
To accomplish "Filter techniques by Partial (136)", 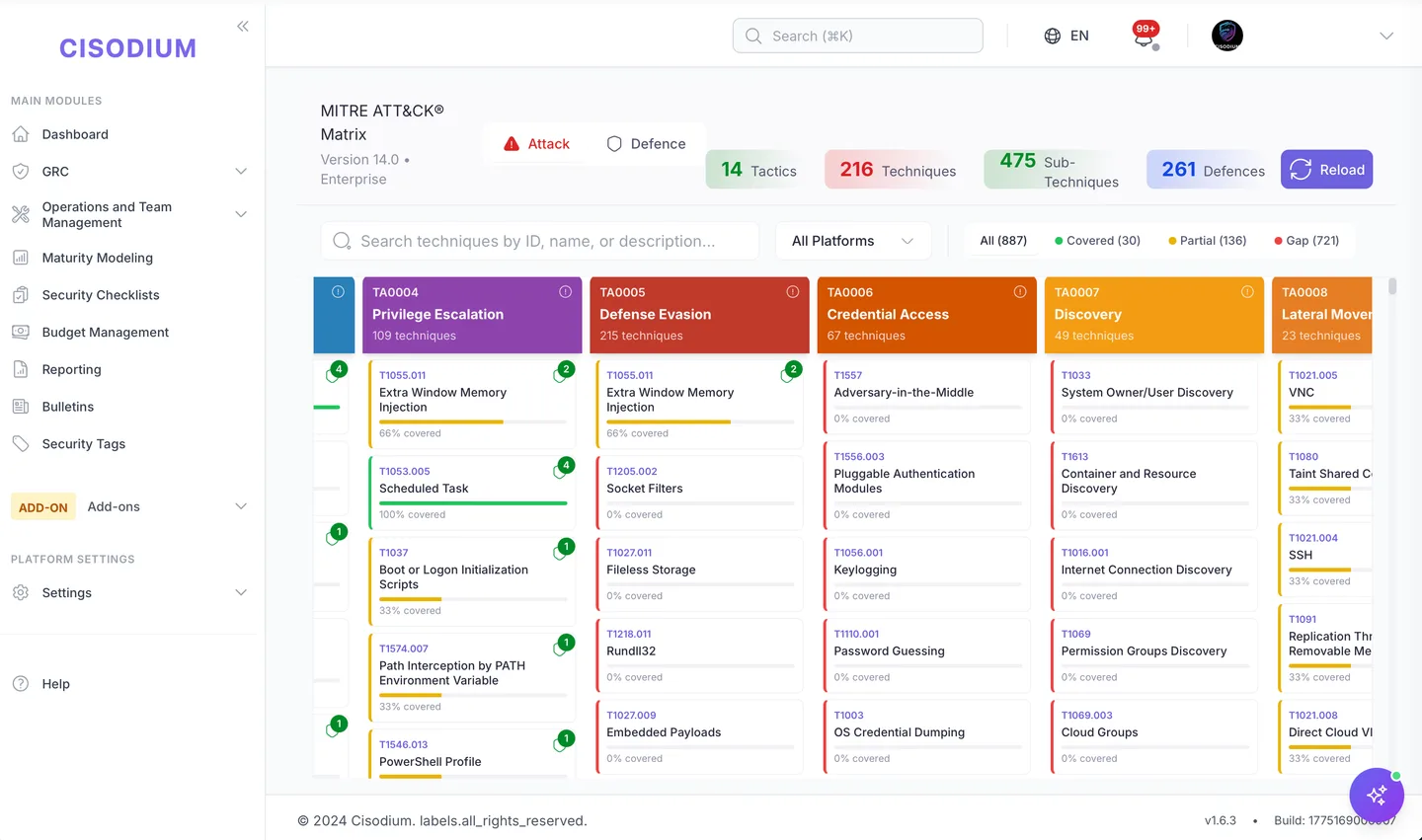I will pyautogui.click(x=1207, y=241).
